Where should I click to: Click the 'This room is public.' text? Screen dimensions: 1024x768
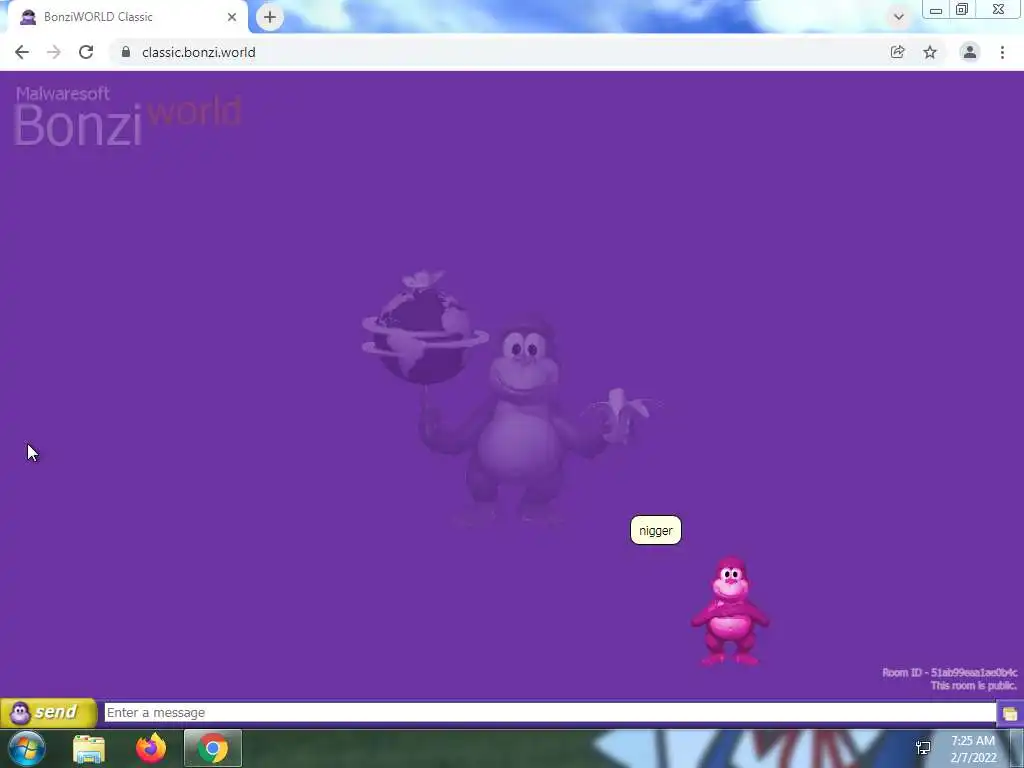coord(974,686)
